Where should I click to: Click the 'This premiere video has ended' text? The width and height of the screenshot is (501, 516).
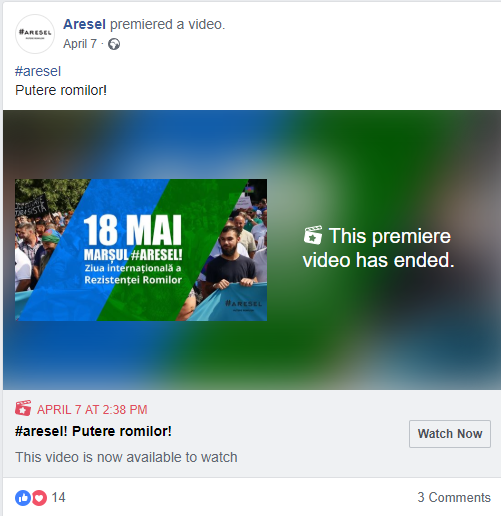tap(379, 248)
